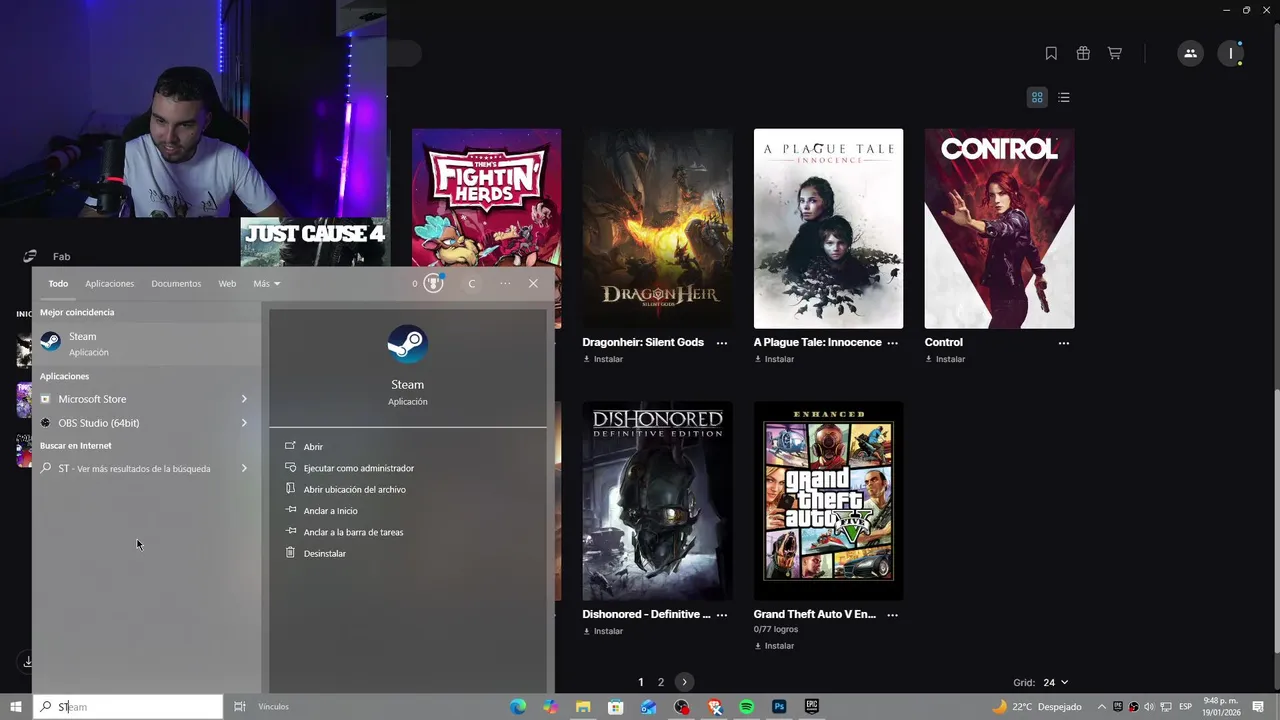The width and height of the screenshot is (1280, 720).
Task: Expand OBS Studio (64bit) result arrow
Action: [244, 423]
